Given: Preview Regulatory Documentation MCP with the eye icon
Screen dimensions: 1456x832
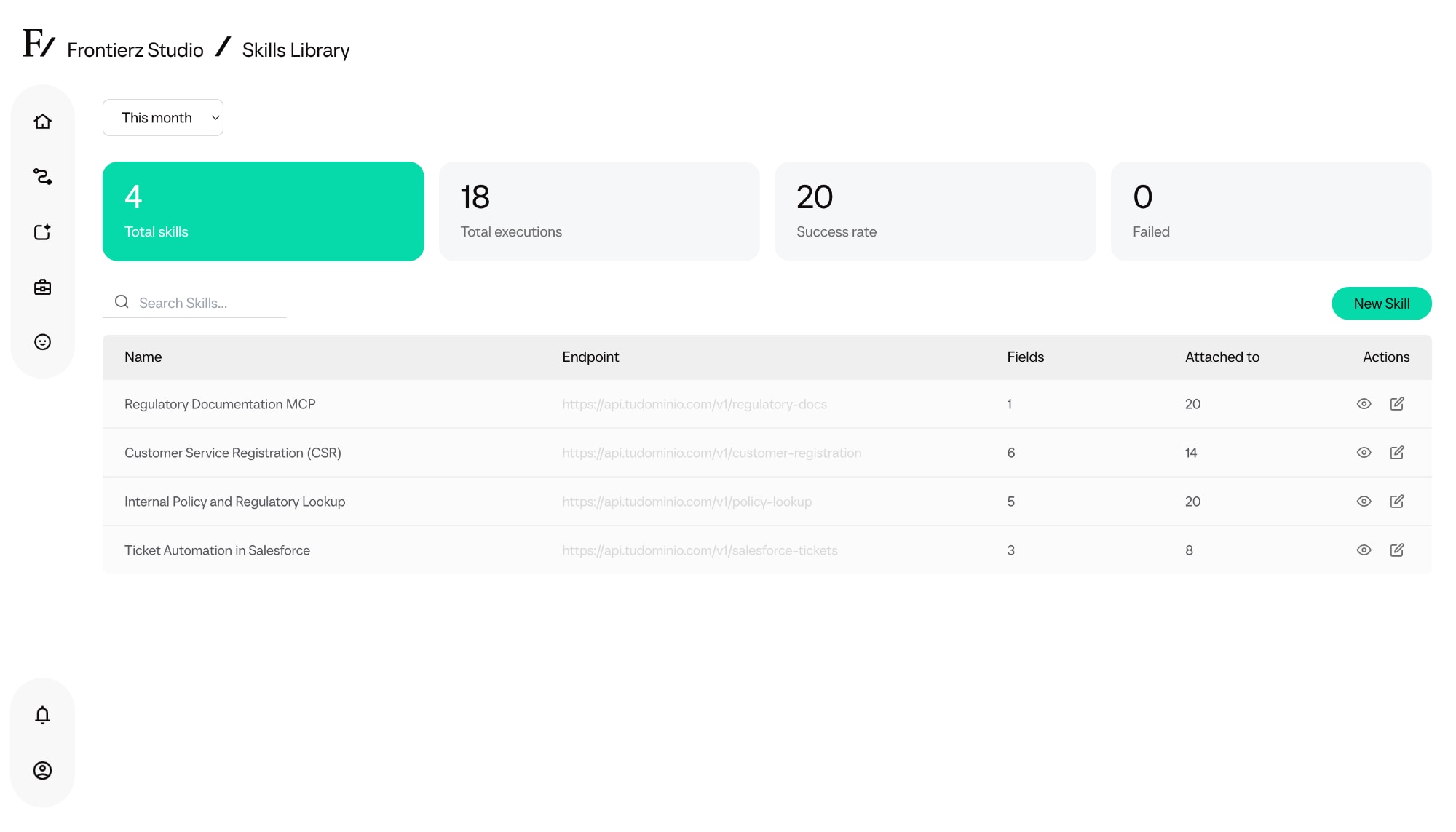Looking at the screenshot, I should tap(1364, 404).
